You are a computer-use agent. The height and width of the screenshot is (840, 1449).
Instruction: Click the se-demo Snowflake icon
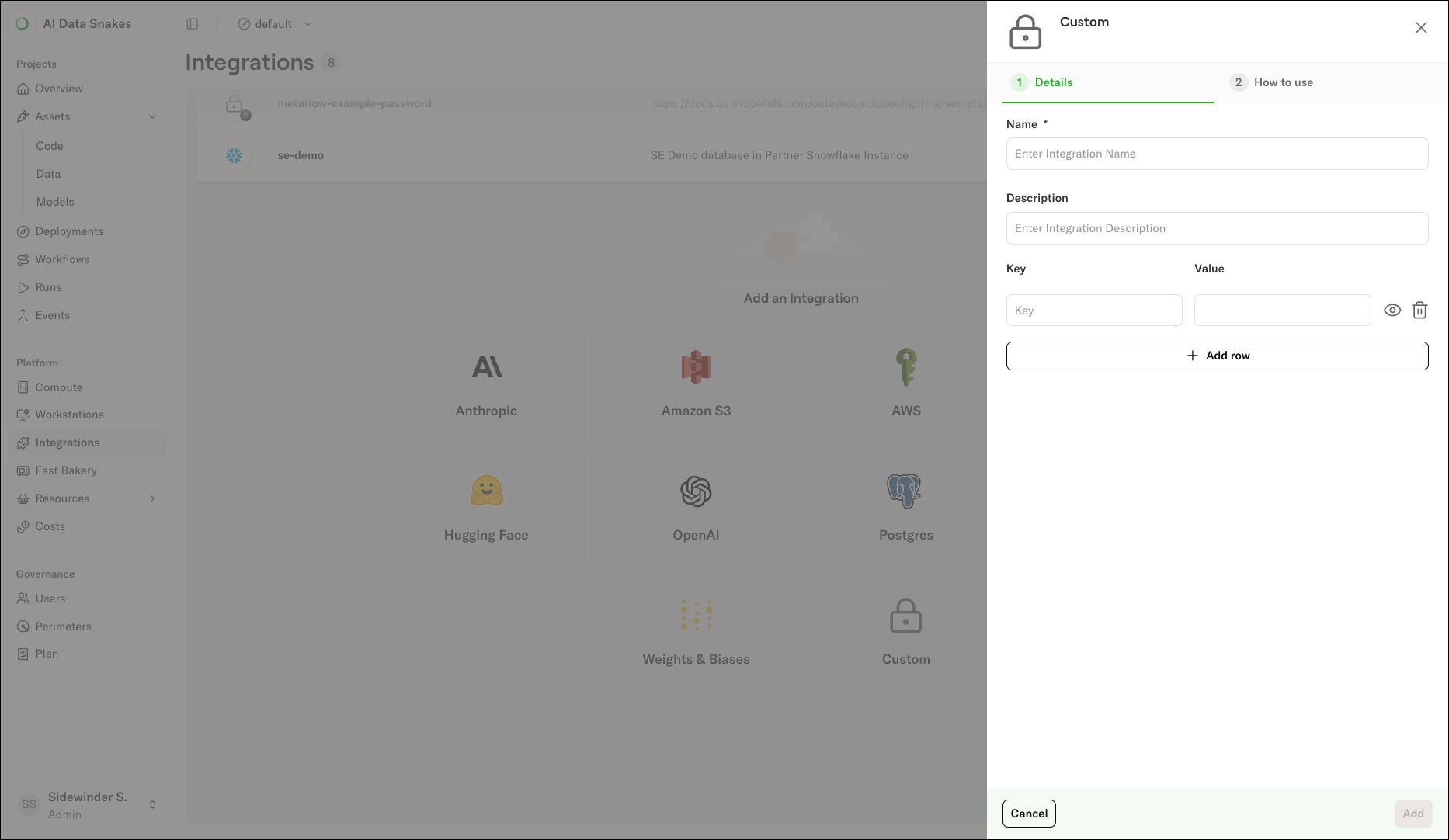tap(234, 155)
